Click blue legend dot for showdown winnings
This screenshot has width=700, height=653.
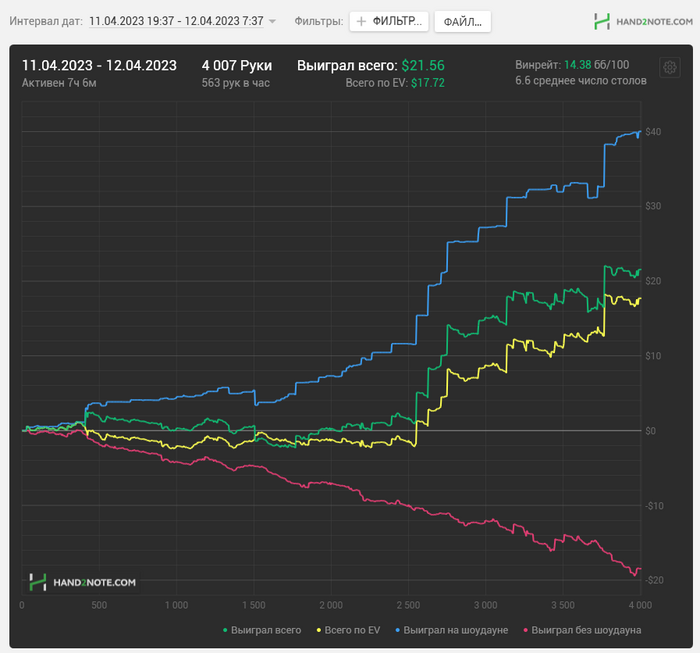point(398,630)
